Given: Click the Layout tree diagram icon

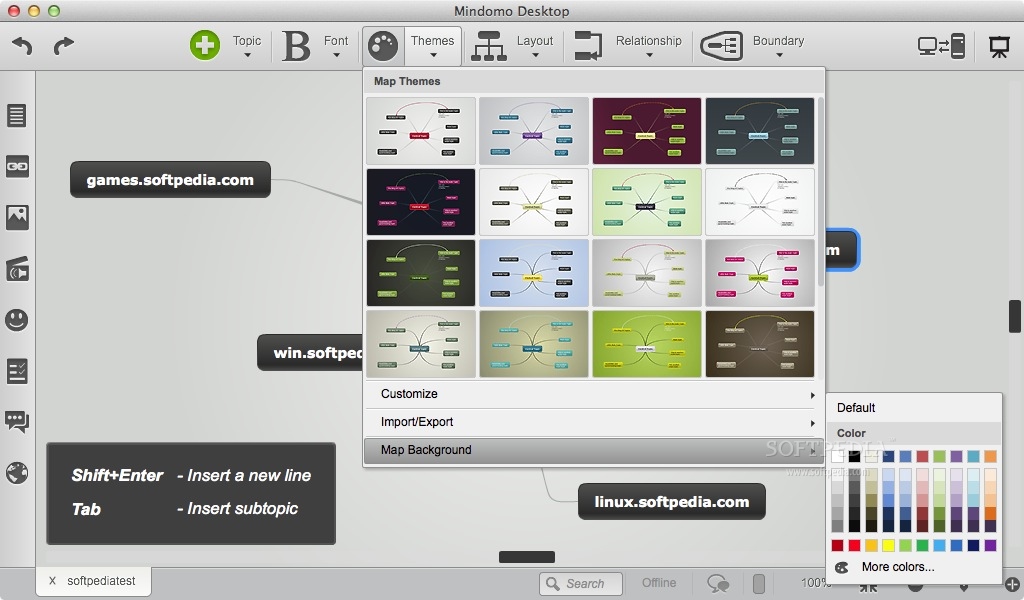Looking at the screenshot, I should click(x=488, y=46).
